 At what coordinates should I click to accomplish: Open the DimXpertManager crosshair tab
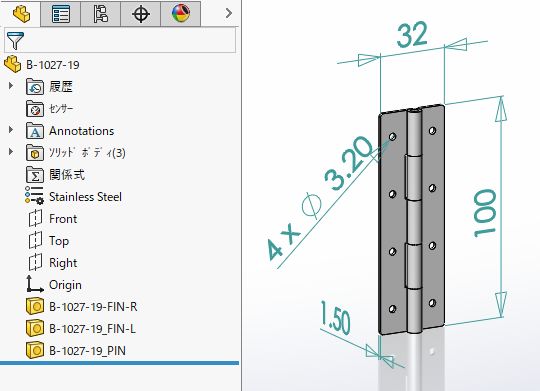[141, 14]
